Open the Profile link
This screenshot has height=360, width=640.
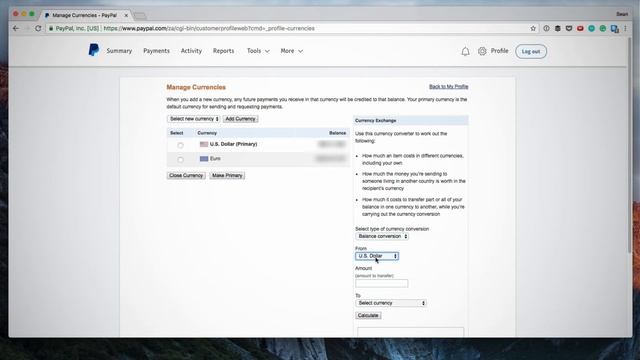[x=500, y=51]
